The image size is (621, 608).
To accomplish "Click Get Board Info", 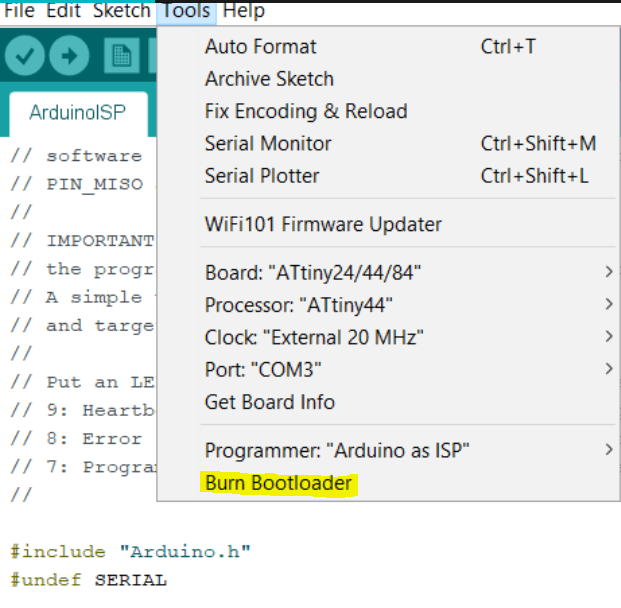I will 269,402.
